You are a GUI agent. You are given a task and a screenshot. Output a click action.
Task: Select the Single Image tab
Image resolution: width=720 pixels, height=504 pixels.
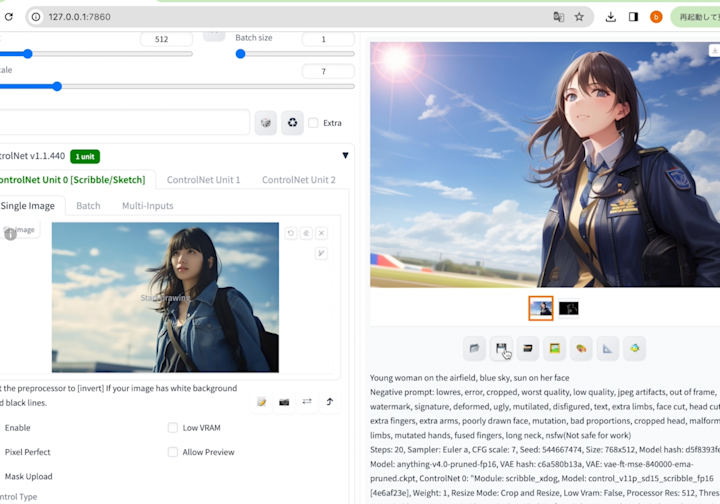coord(28,206)
